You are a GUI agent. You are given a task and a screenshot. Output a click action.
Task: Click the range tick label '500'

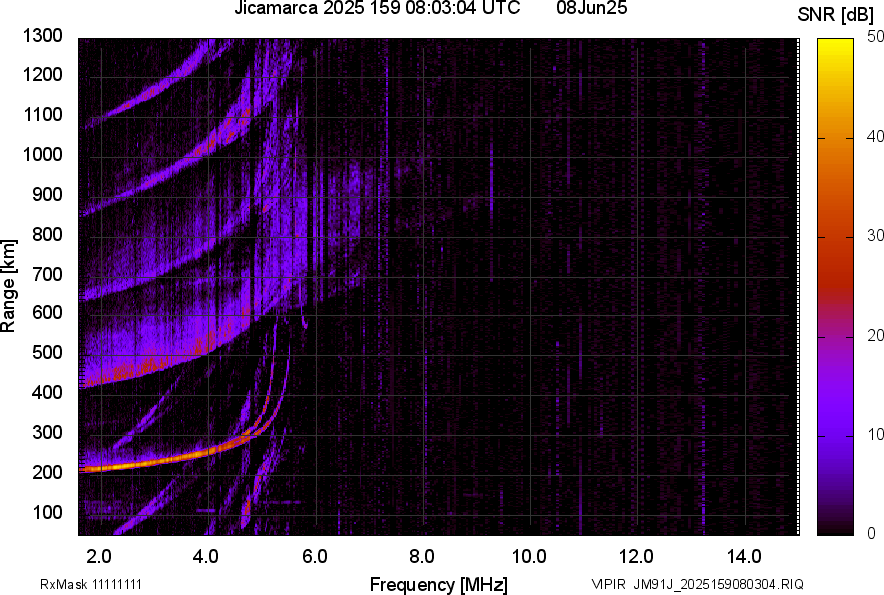click(47, 352)
